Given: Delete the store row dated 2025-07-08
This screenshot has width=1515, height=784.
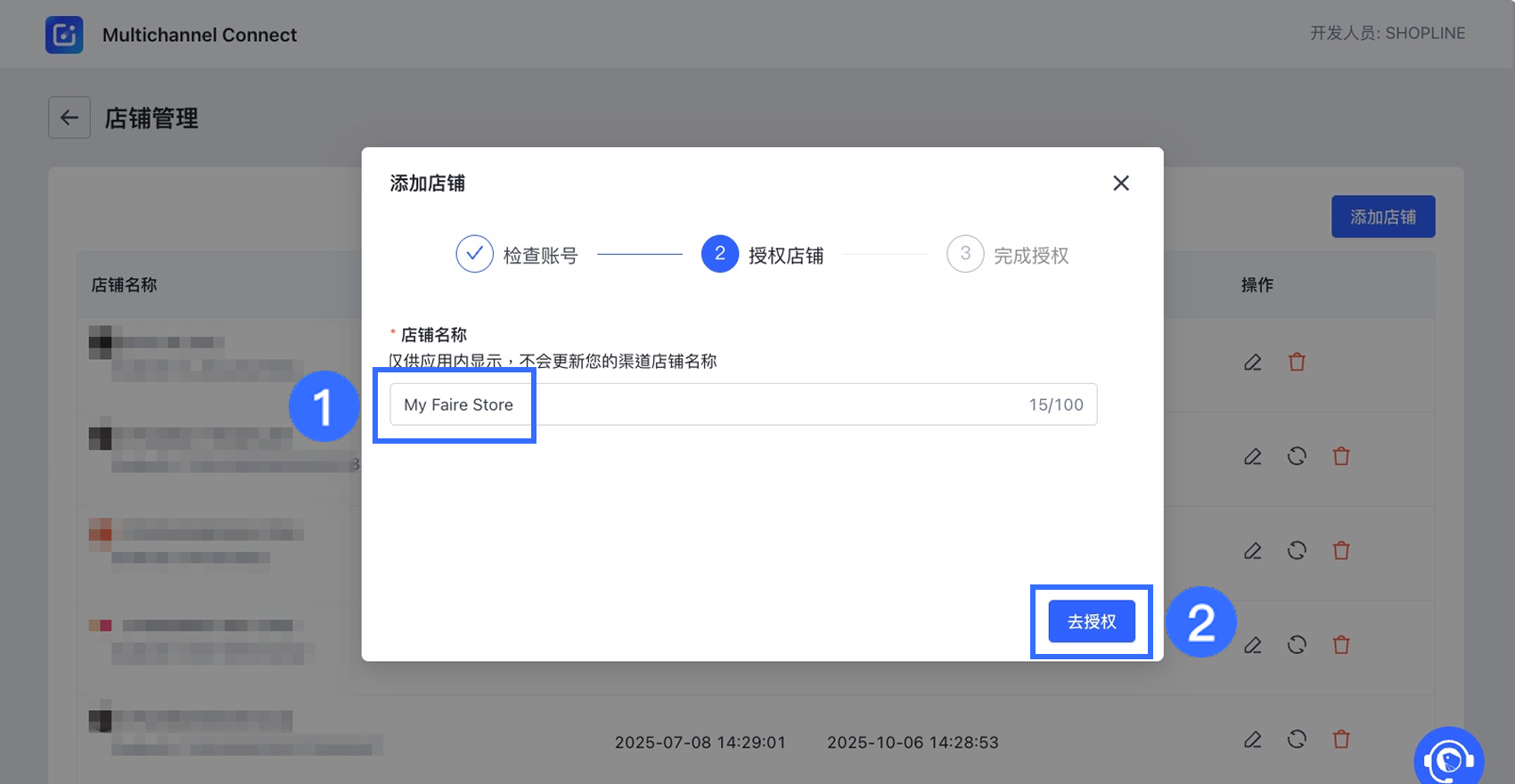Looking at the screenshot, I should point(1341,739).
